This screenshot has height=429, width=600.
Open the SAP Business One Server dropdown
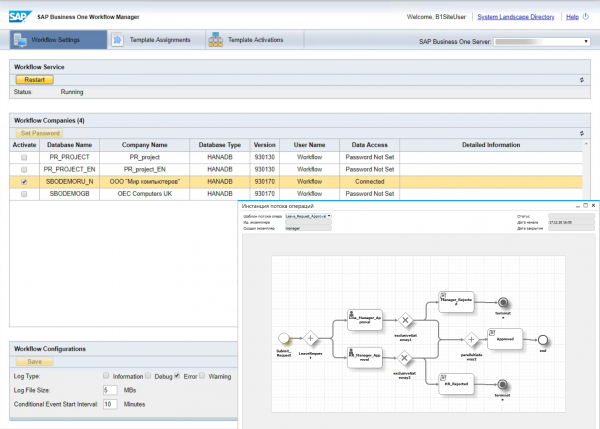[585, 42]
